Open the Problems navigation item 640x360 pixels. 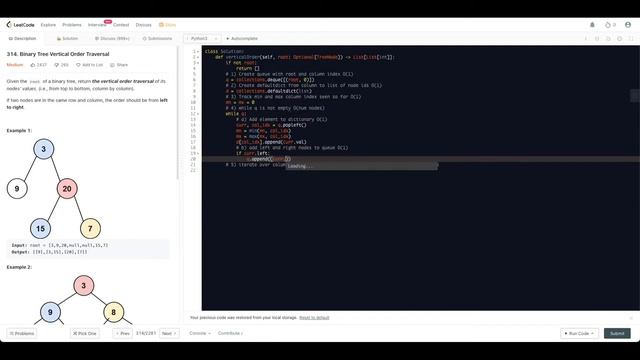[72, 25]
